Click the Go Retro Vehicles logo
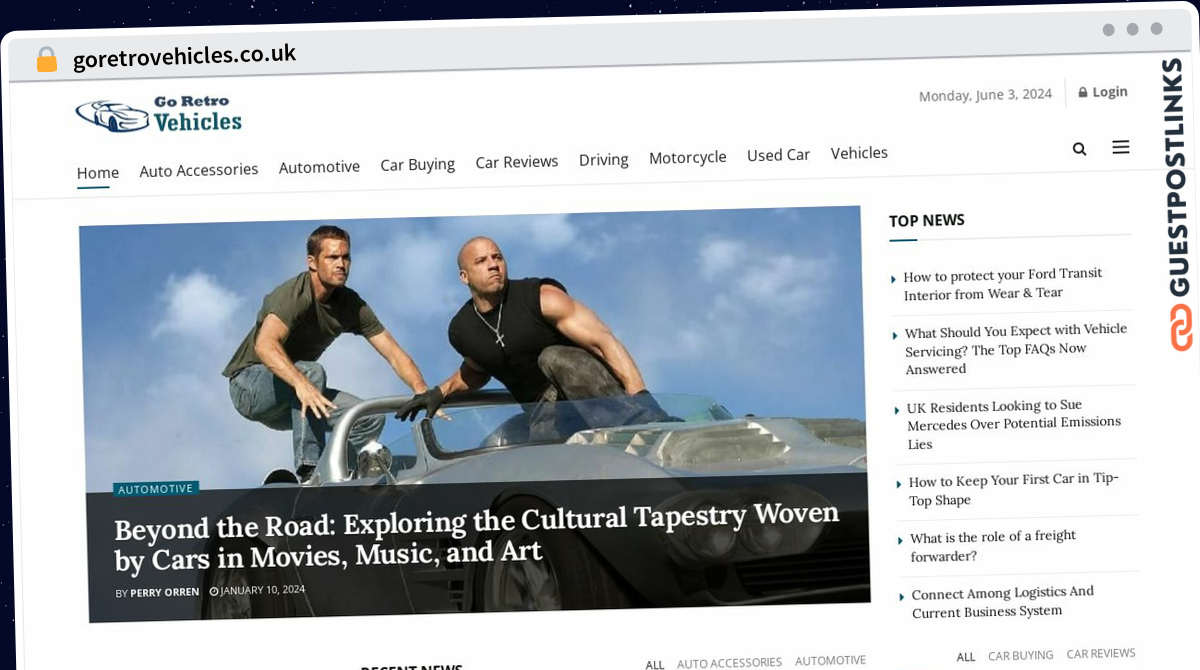The height and width of the screenshot is (670, 1200). click(x=159, y=115)
